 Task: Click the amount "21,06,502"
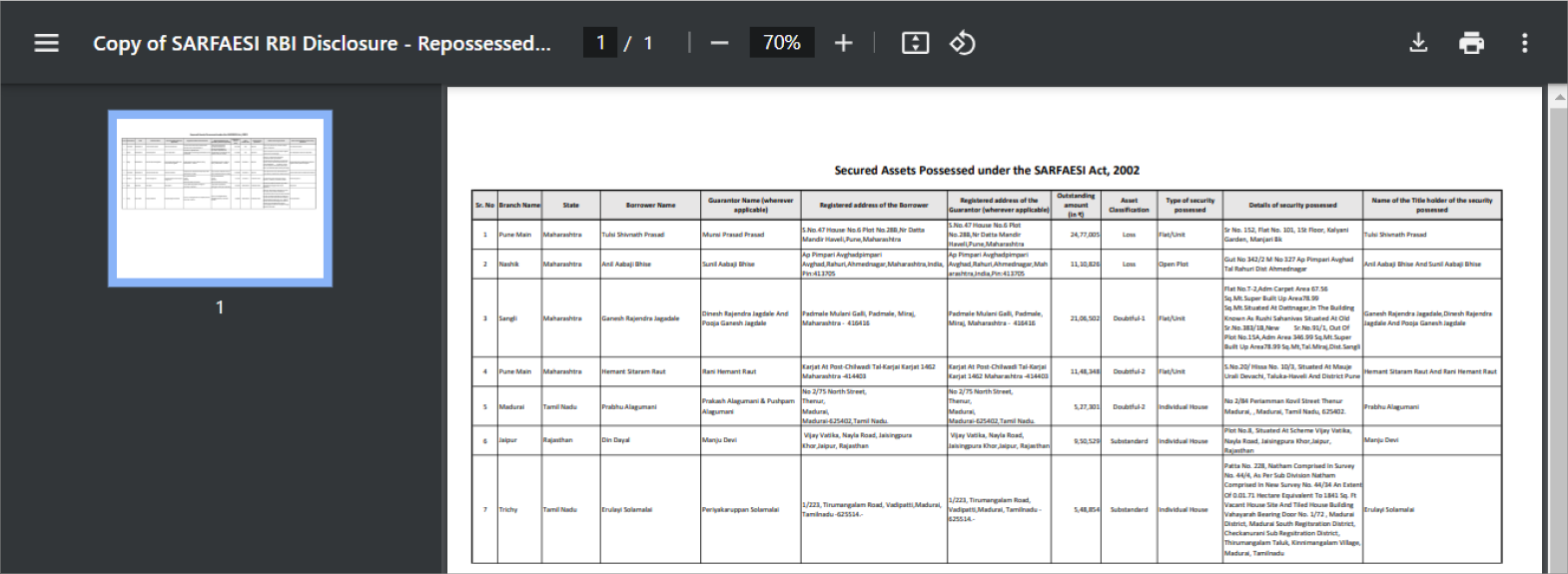click(1085, 318)
